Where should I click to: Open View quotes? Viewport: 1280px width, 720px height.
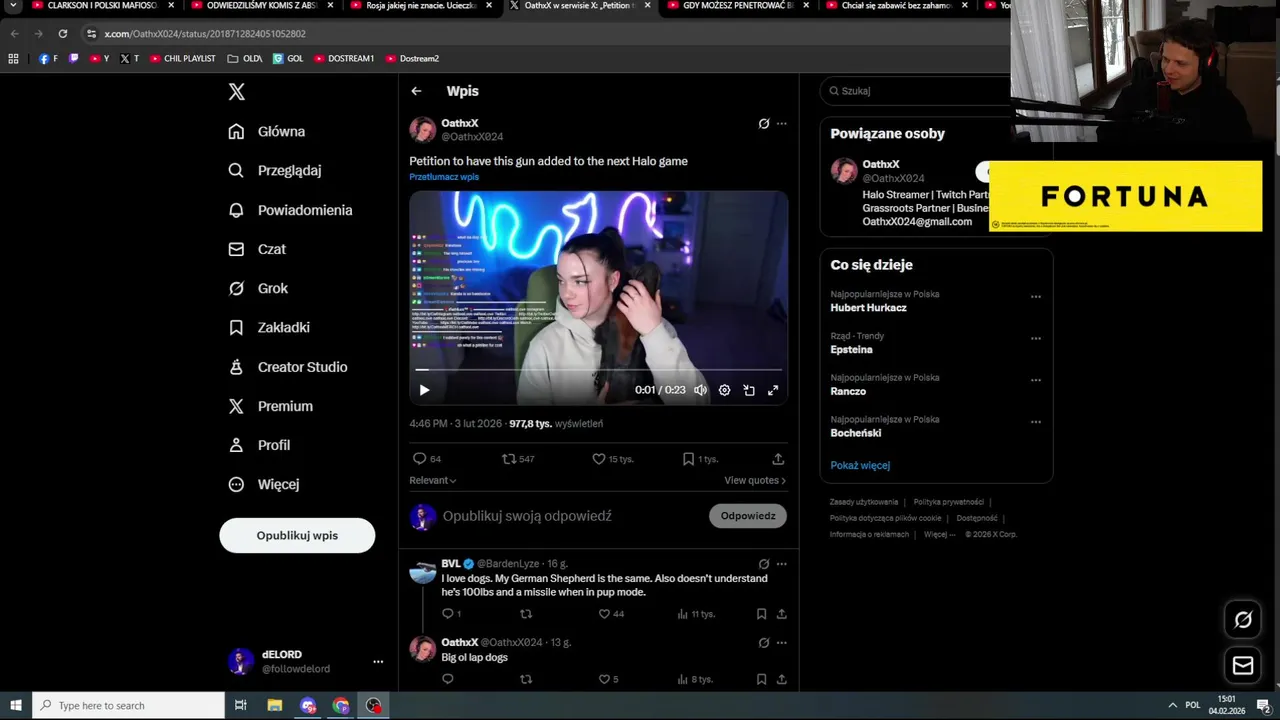tap(755, 481)
